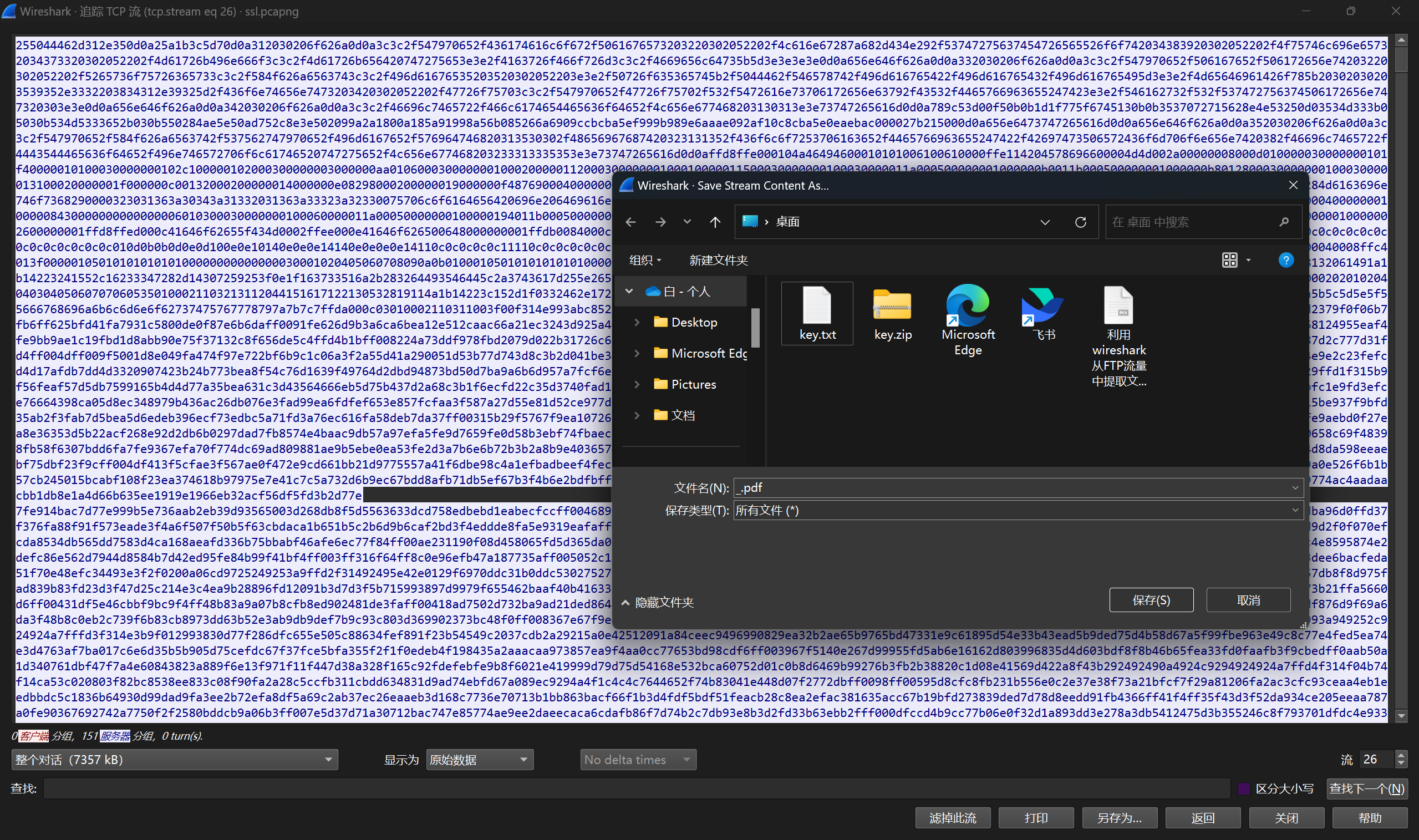Expand the 文档 folder node
Viewport: 1419px width, 840px height.
[637, 415]
